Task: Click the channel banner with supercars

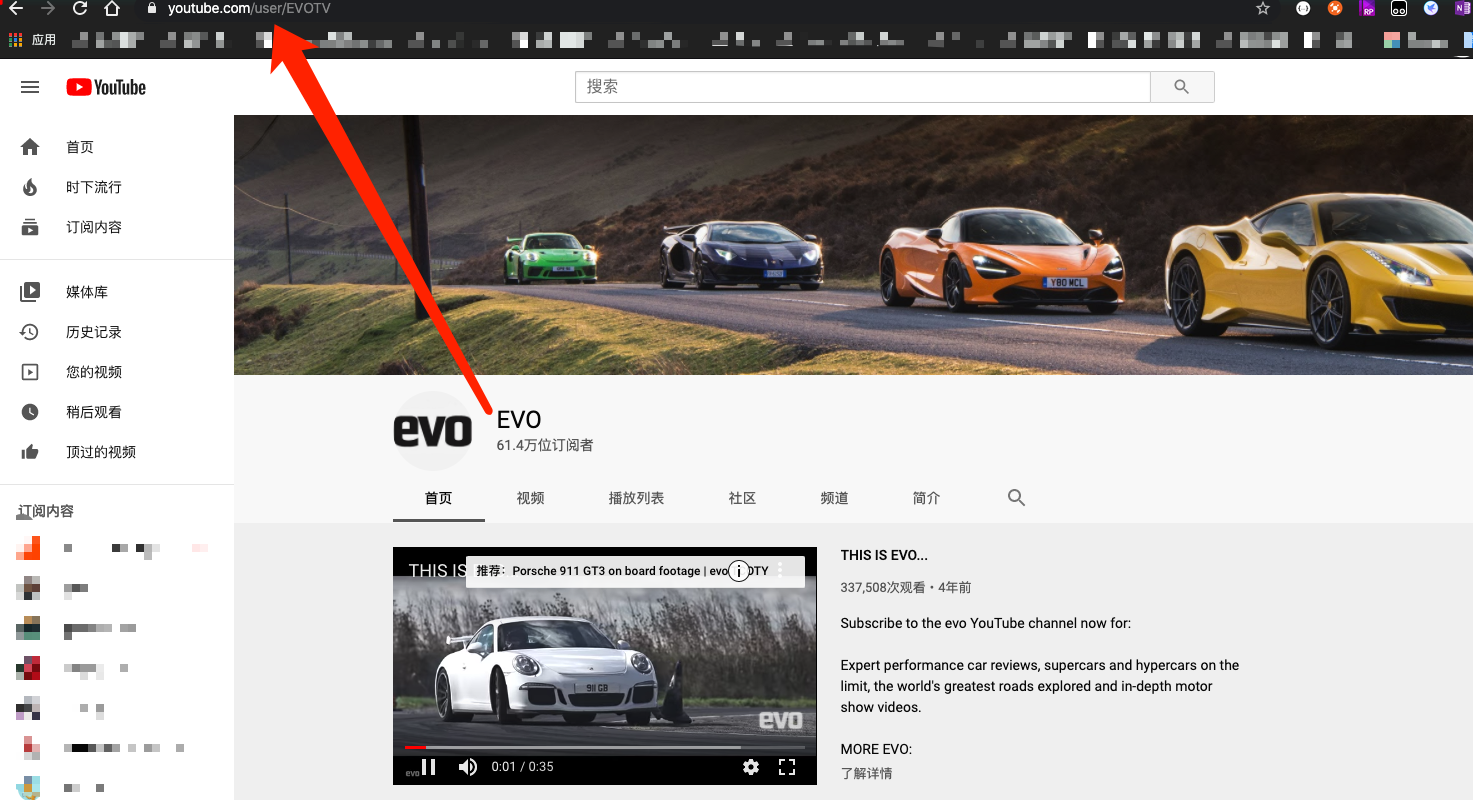Action: (853, 245)
